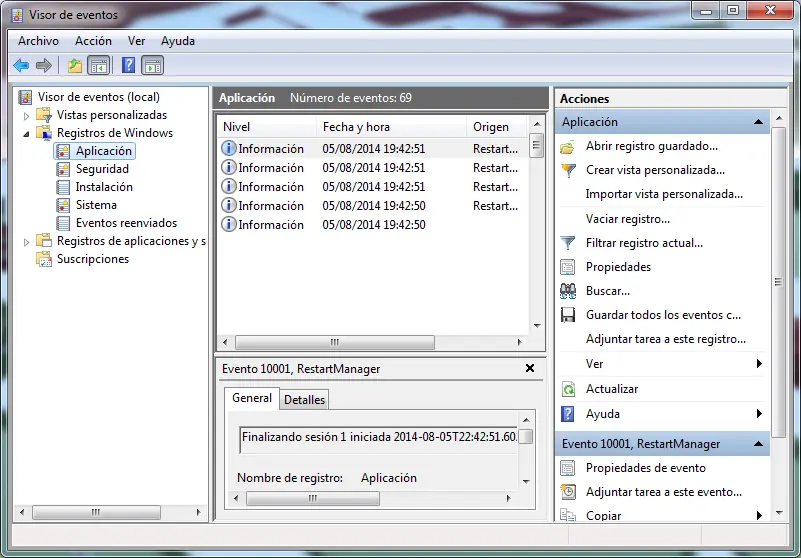Click Crear vista personalizada action
801x558 pixels.
pos(655,170)
